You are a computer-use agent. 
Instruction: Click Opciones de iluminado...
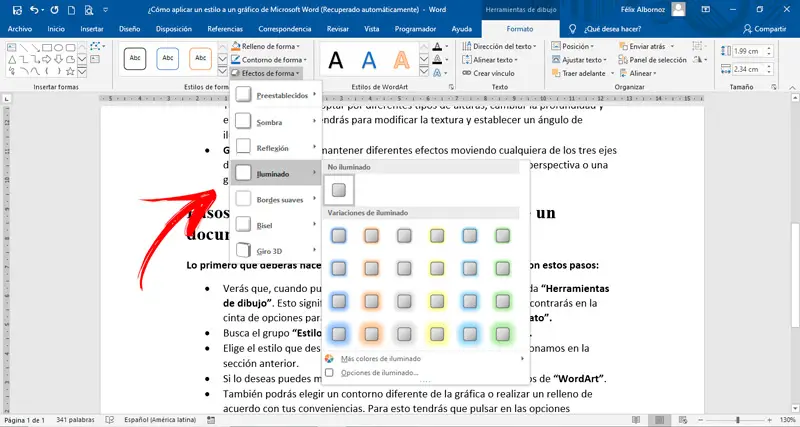380,373
